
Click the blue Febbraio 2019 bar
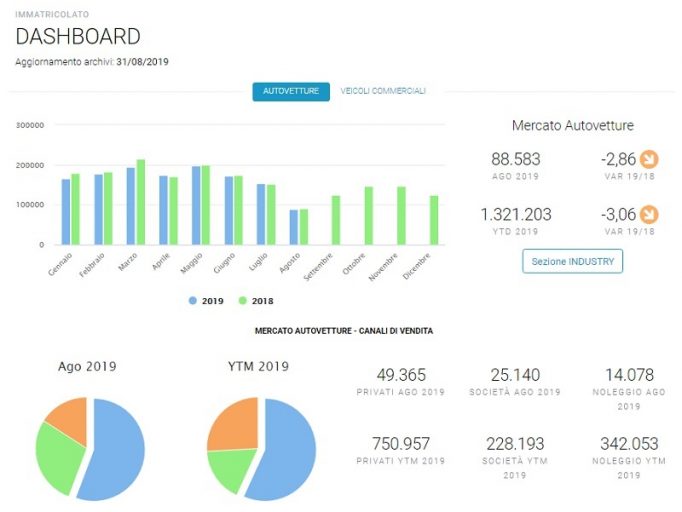coord(98,210)
